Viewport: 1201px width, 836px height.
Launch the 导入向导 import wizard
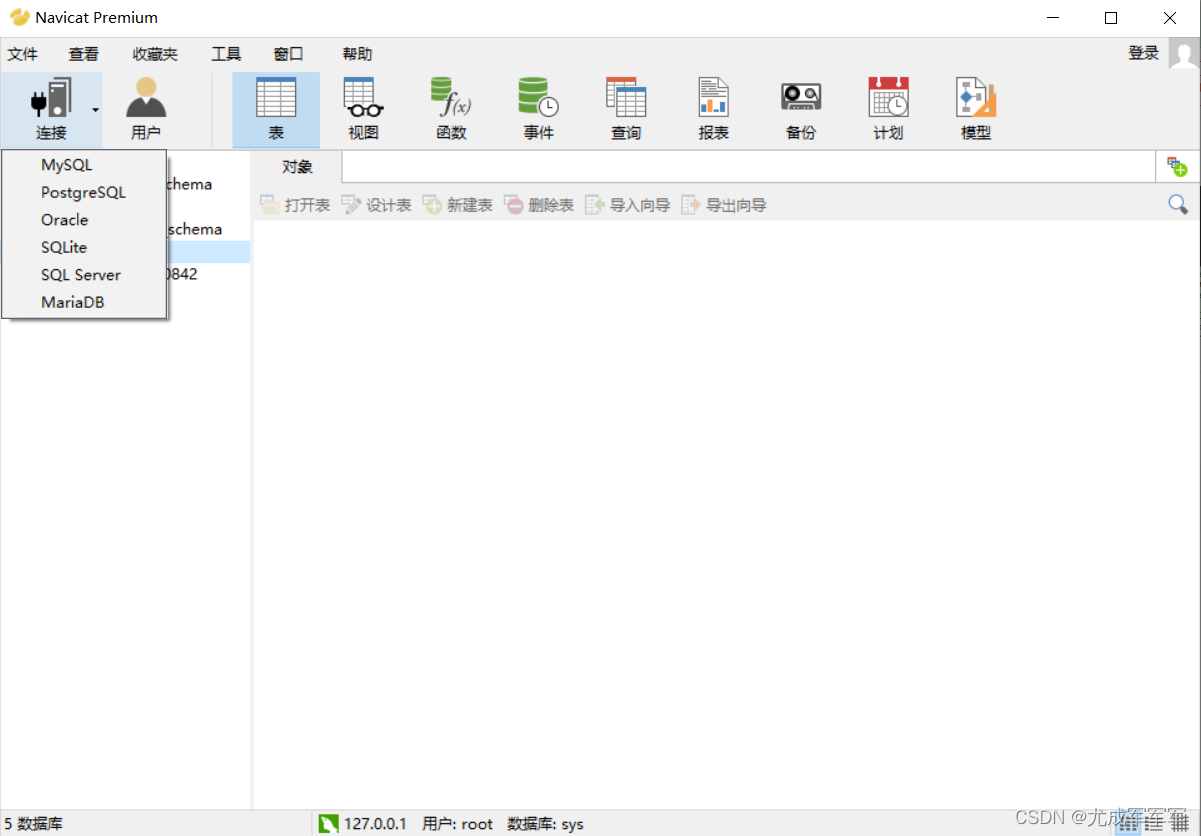(627, 205)
